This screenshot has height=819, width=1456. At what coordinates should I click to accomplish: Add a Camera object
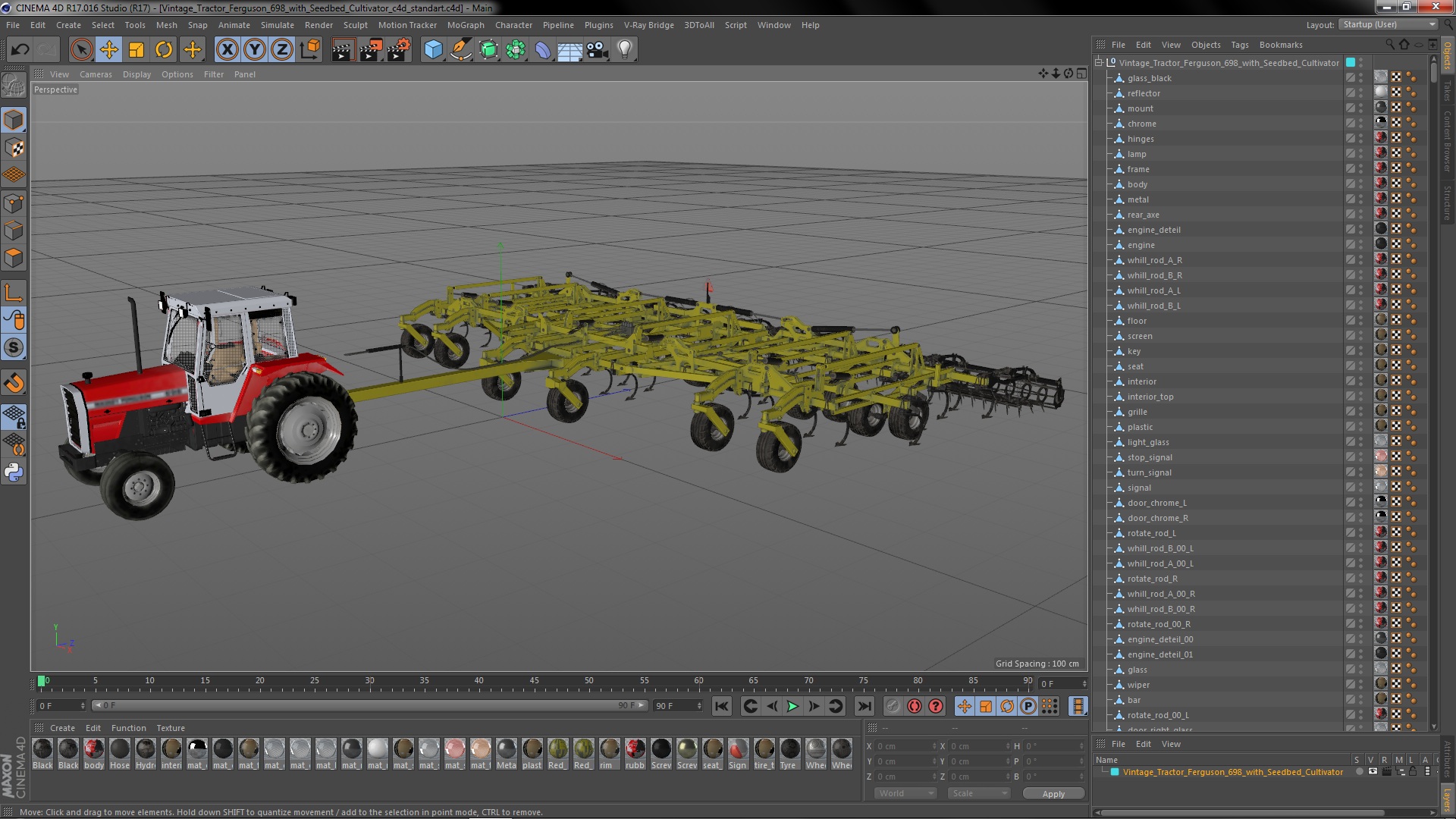coord(598,50)
